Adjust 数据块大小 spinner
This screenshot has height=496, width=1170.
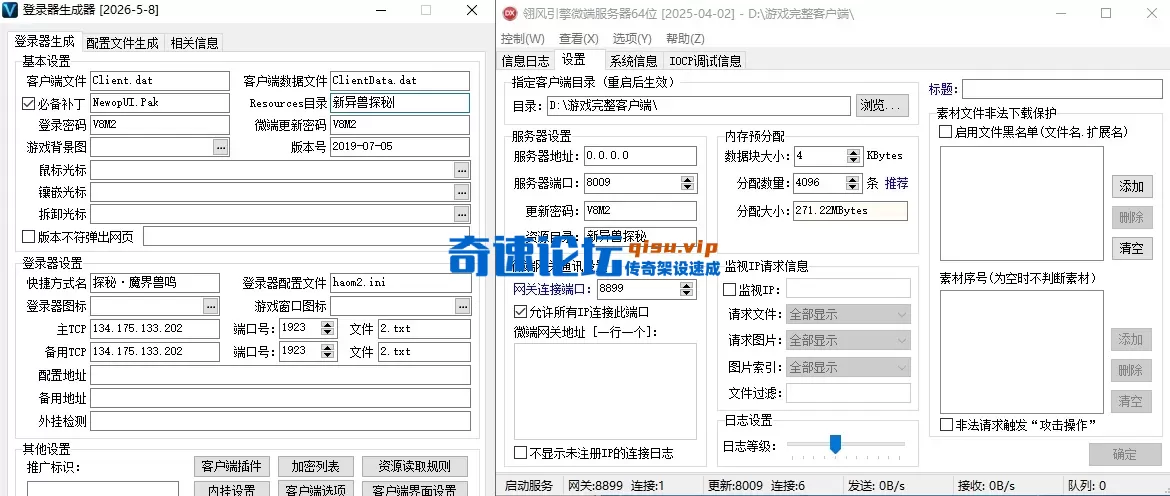[x=854, y=156]
